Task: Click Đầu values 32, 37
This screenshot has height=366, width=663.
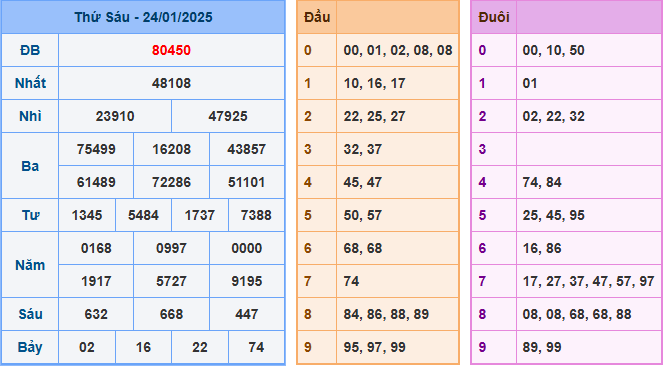Action: point(363,149)
